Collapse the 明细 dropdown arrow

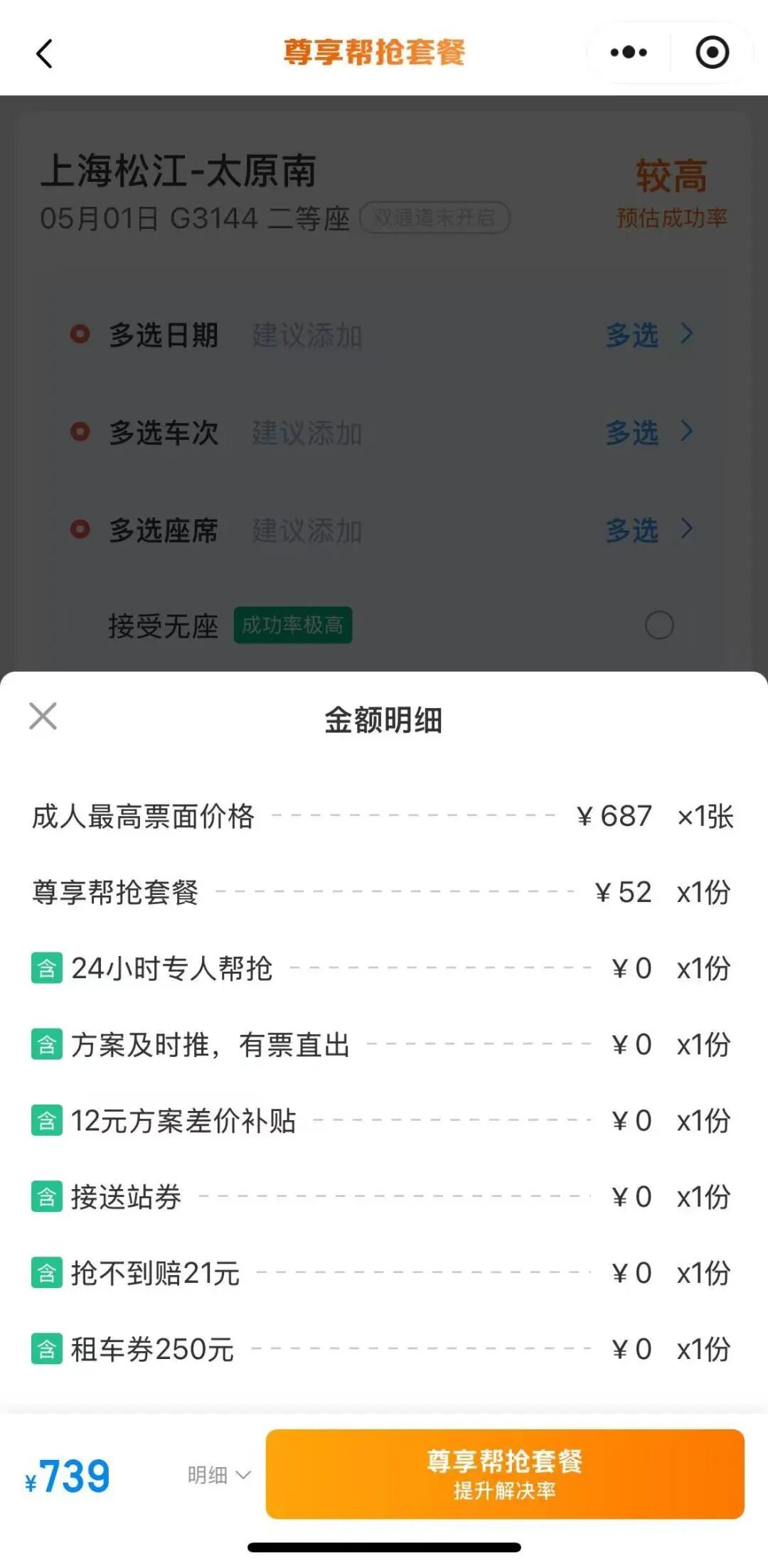click(x=243, y=1476)
